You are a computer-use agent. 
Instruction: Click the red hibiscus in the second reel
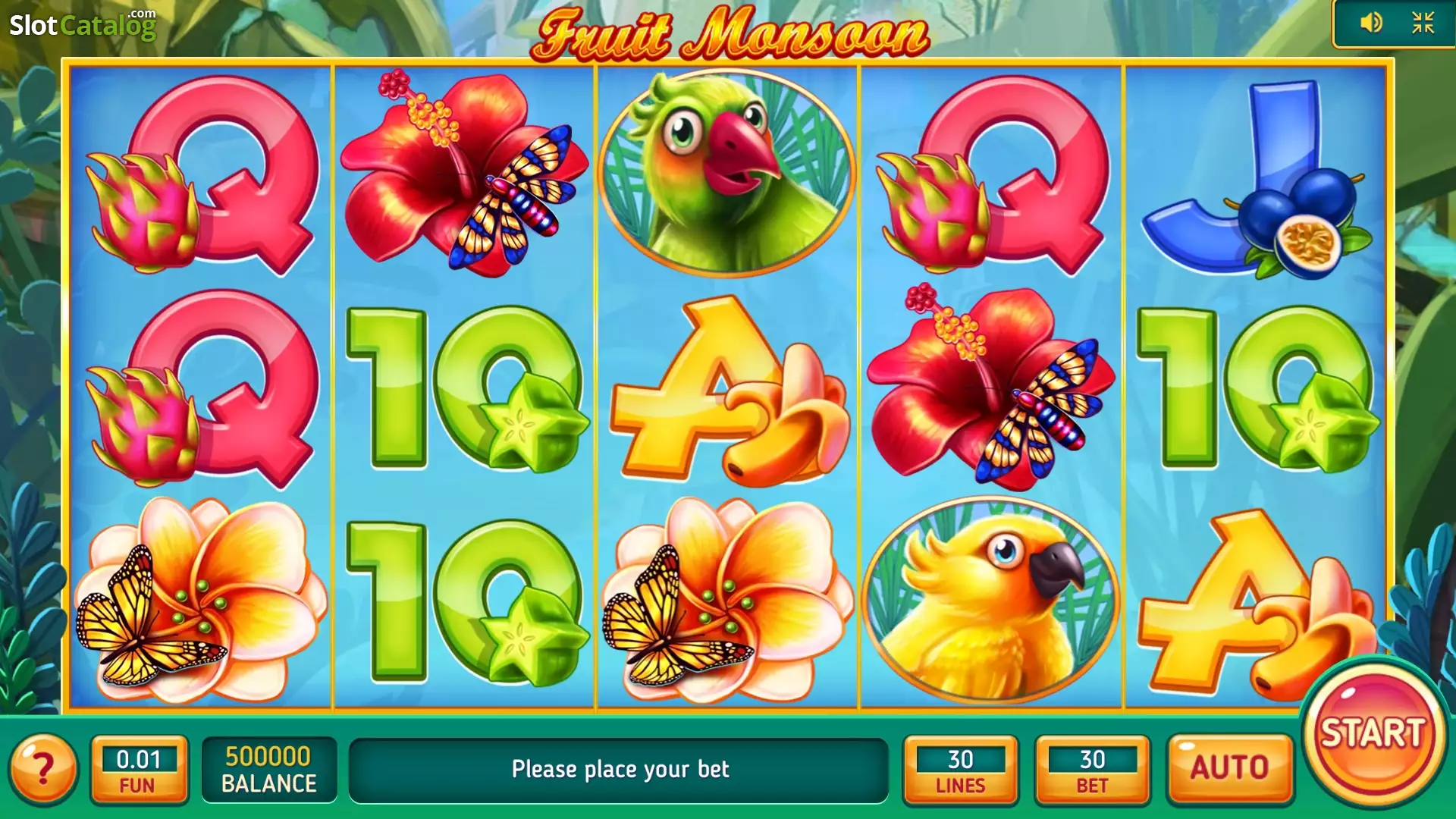point(464,174)
